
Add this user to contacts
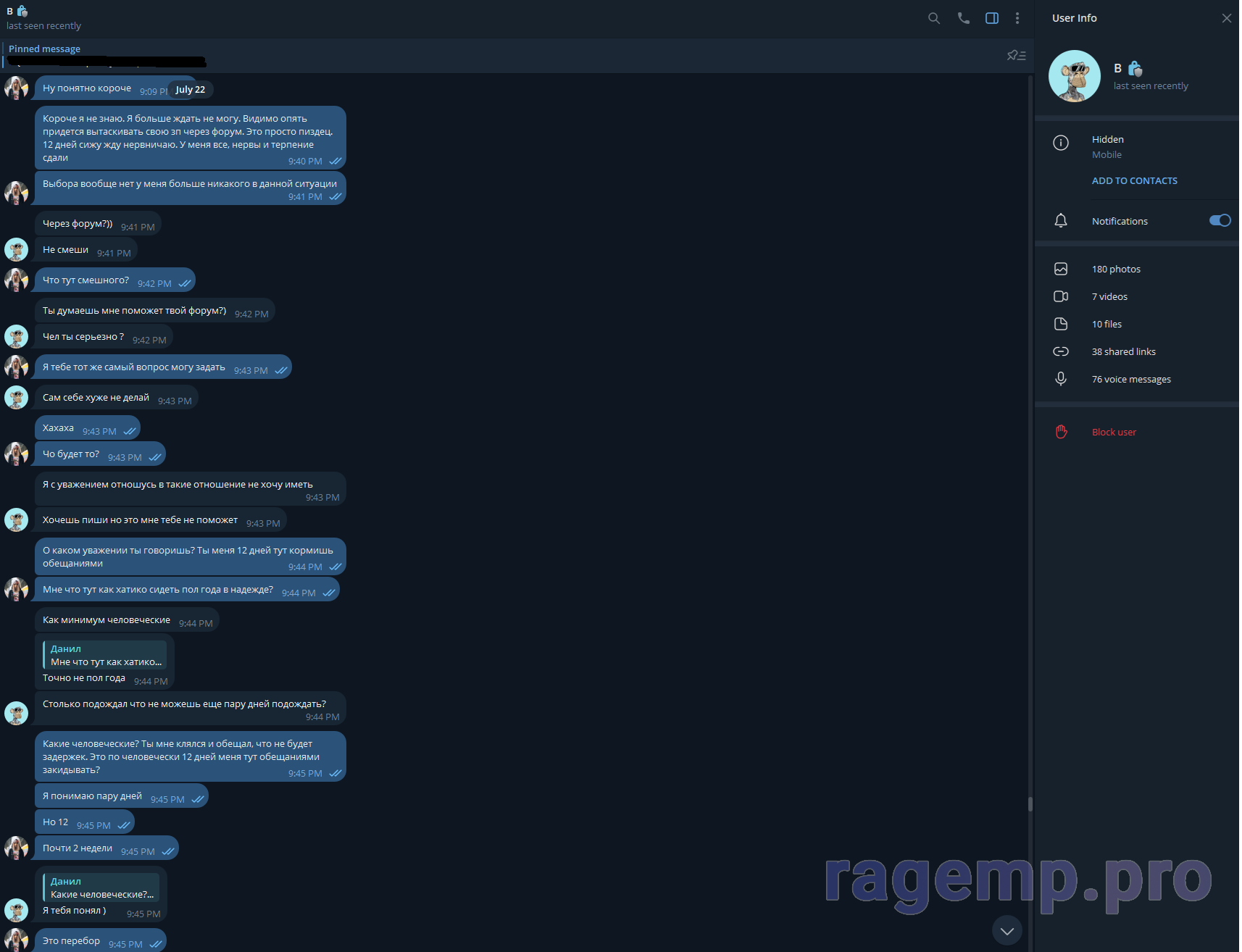[1134, 181]
